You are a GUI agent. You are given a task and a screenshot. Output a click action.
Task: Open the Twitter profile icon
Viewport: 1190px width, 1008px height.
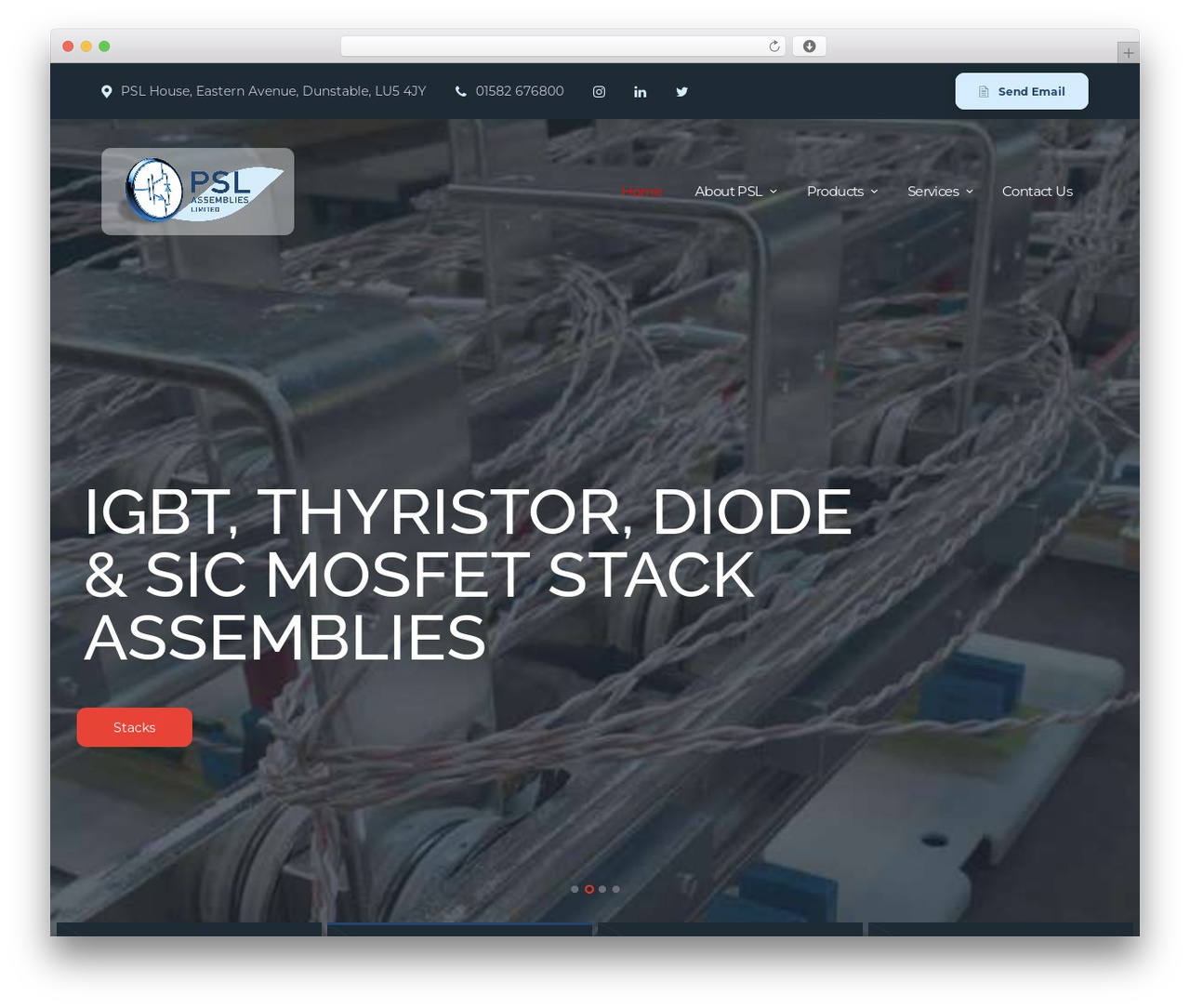tap(681, 91)
